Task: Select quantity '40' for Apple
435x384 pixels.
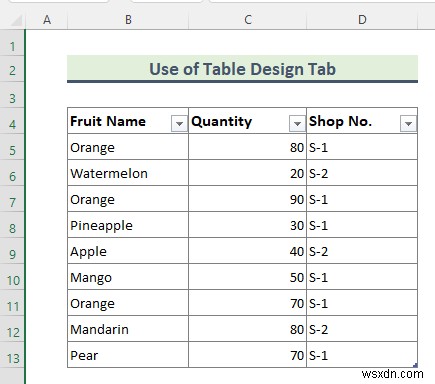Action: pos(247,251)
